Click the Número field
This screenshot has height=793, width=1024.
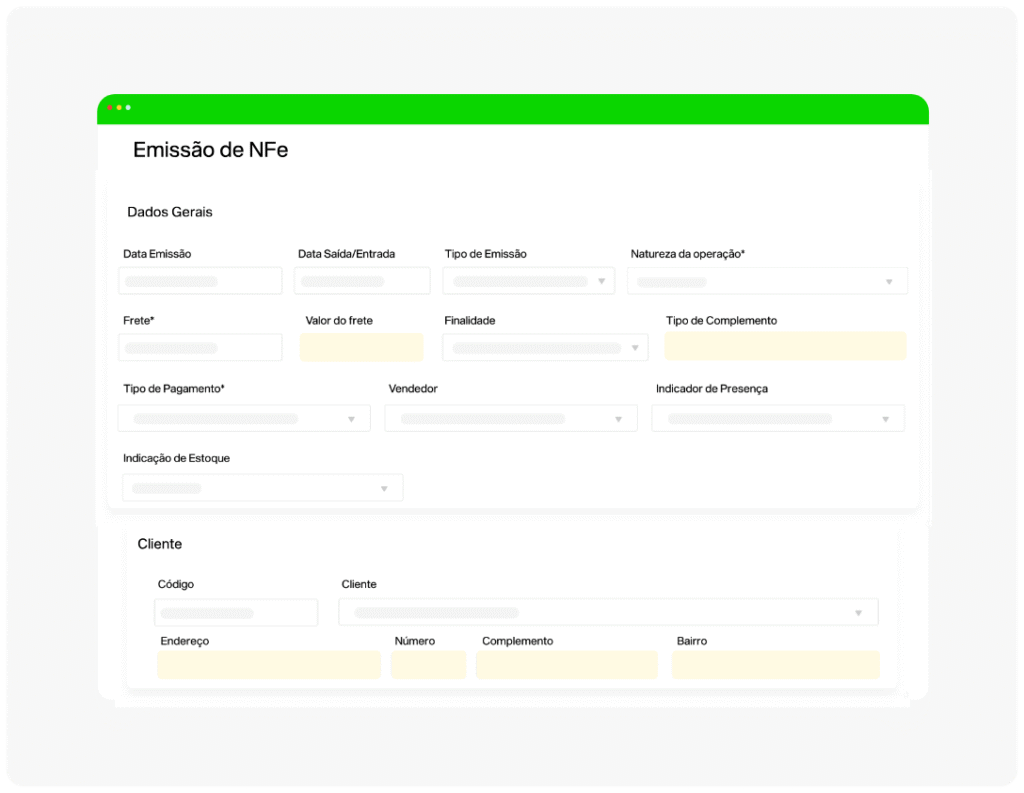pyautogui.click(x=429, y=665)
